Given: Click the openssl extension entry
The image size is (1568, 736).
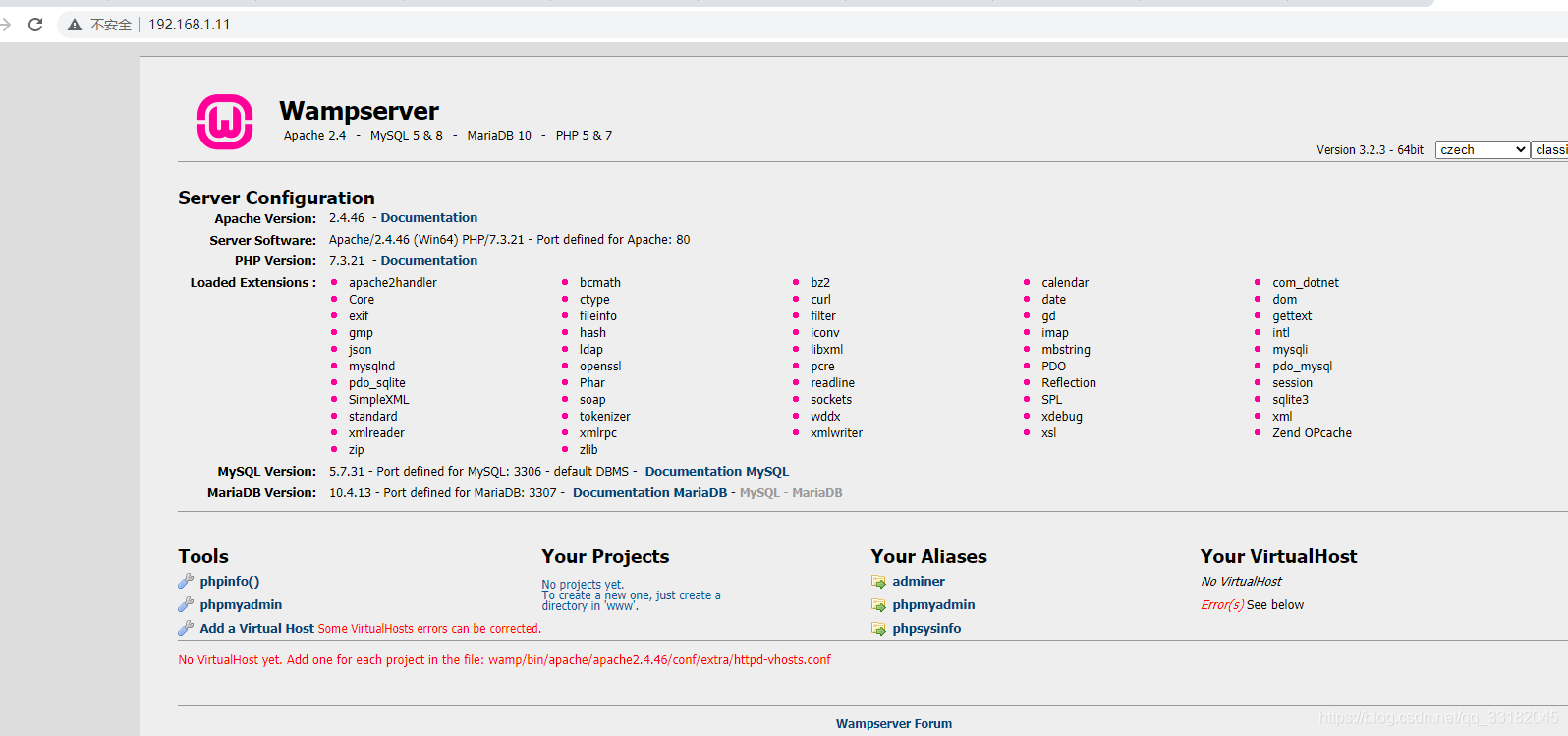Looking at the screenshot, I should [600, 367].
